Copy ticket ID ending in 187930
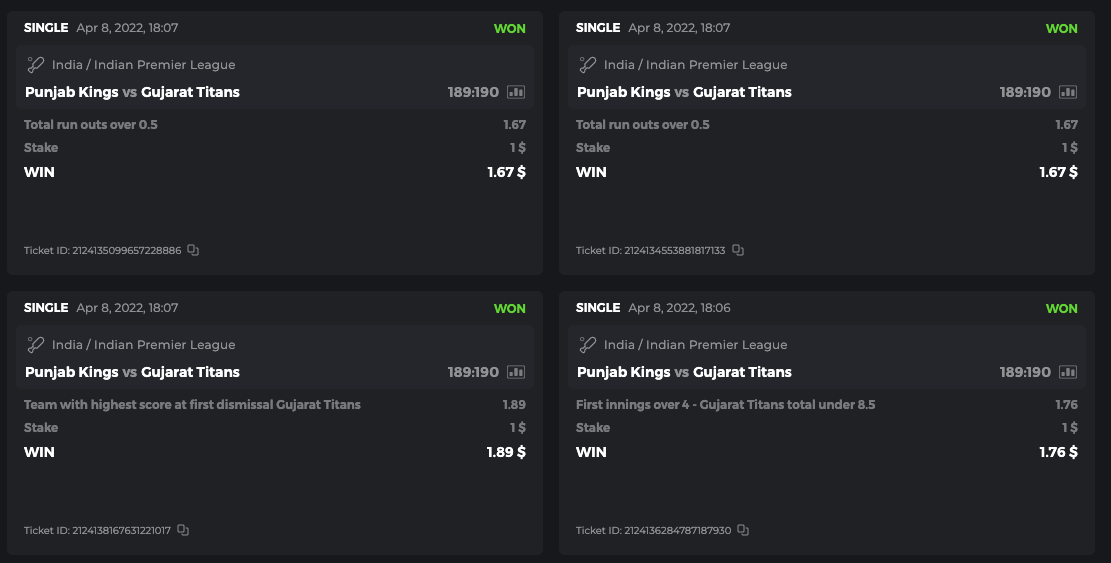Image resolution: width=1111 pixels, height=563 pixels. tap(743, 530)
